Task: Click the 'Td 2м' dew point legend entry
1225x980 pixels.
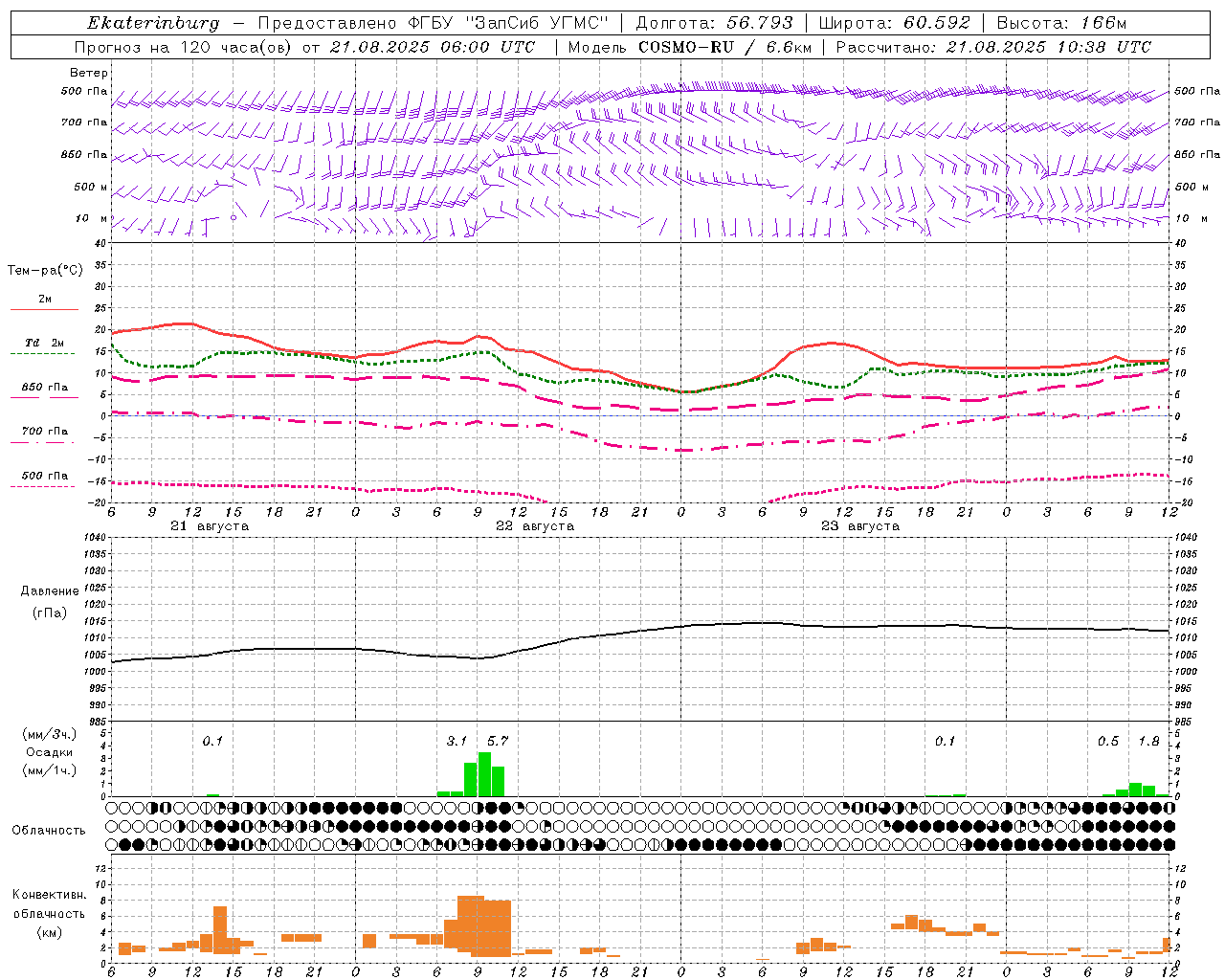Action: 45,343
